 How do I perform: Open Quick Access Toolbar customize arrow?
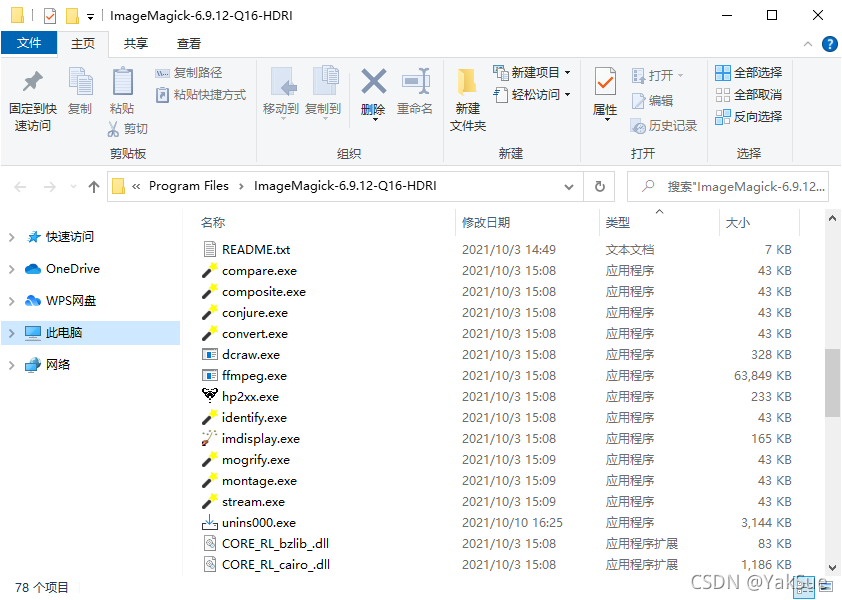pos(91,17)
